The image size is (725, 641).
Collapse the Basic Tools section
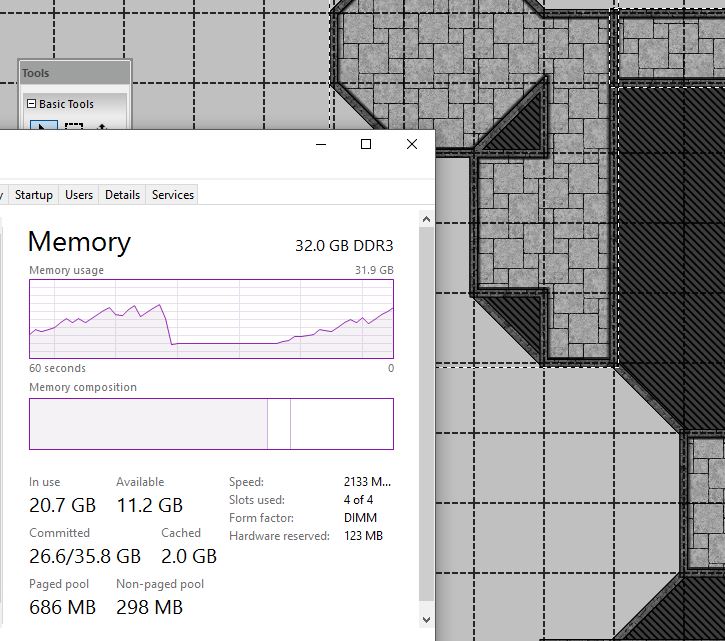pos(31,104)
